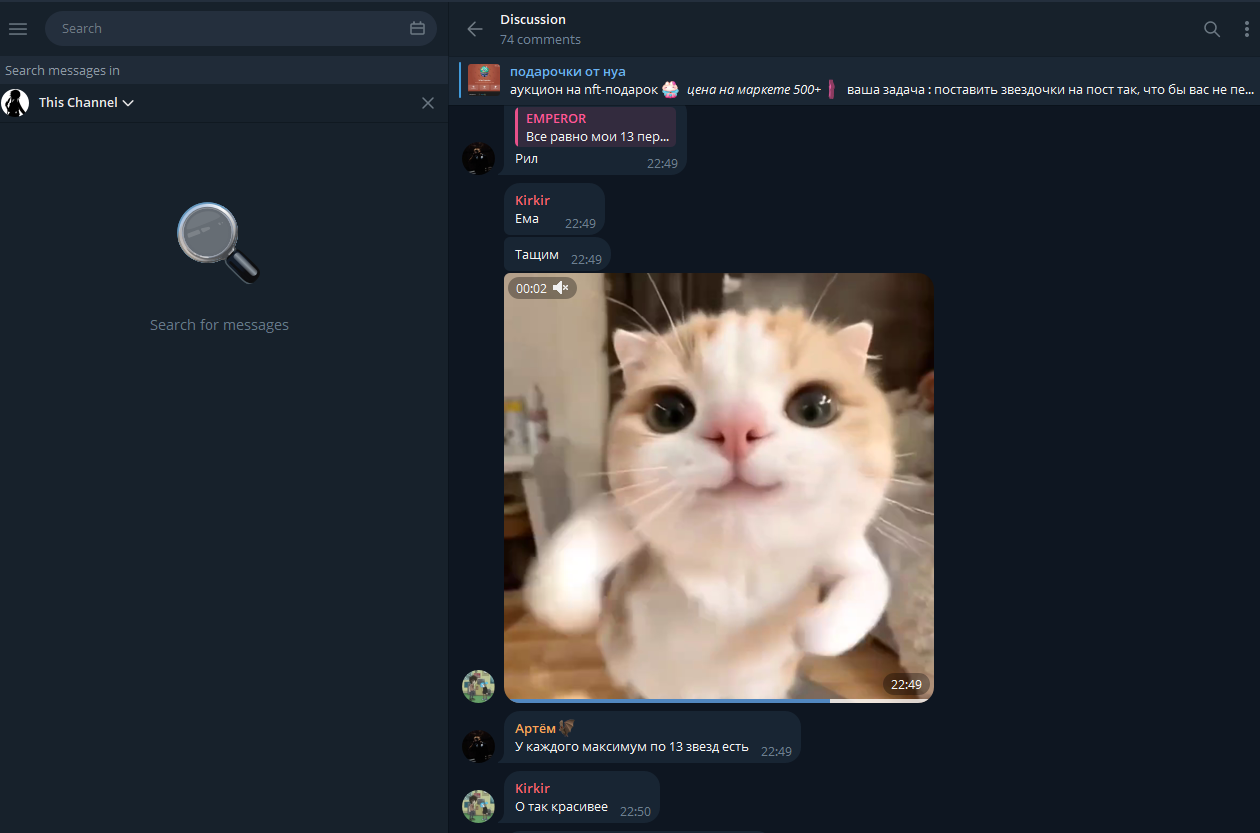Open the hamburger main menu
The image size is (1260, 833).
(x=18, y=29)
